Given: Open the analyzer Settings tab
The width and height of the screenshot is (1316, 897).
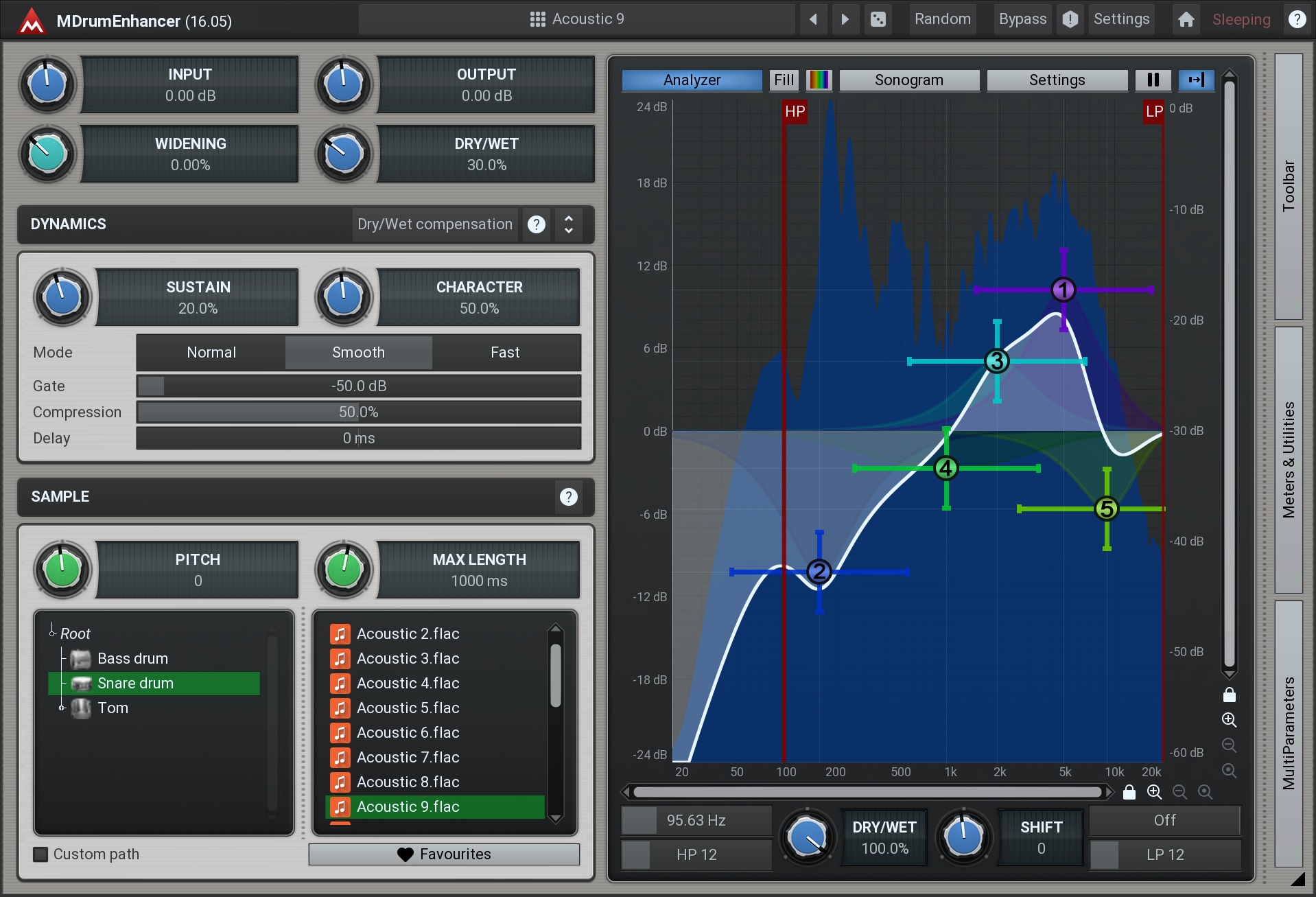Looking at the screenshot, I should point(1057,80).
